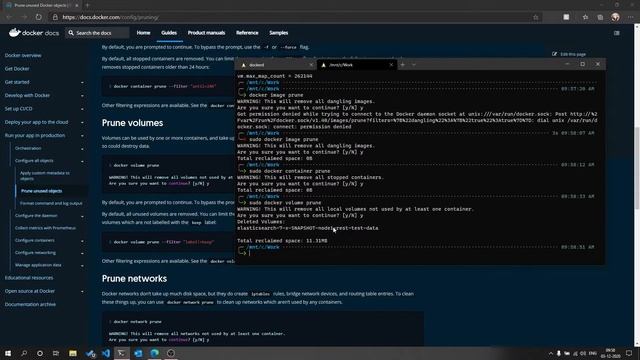This screenshot has height=360, width=640.
Task: Add this page to favorites star
Action: coord(536,17)
